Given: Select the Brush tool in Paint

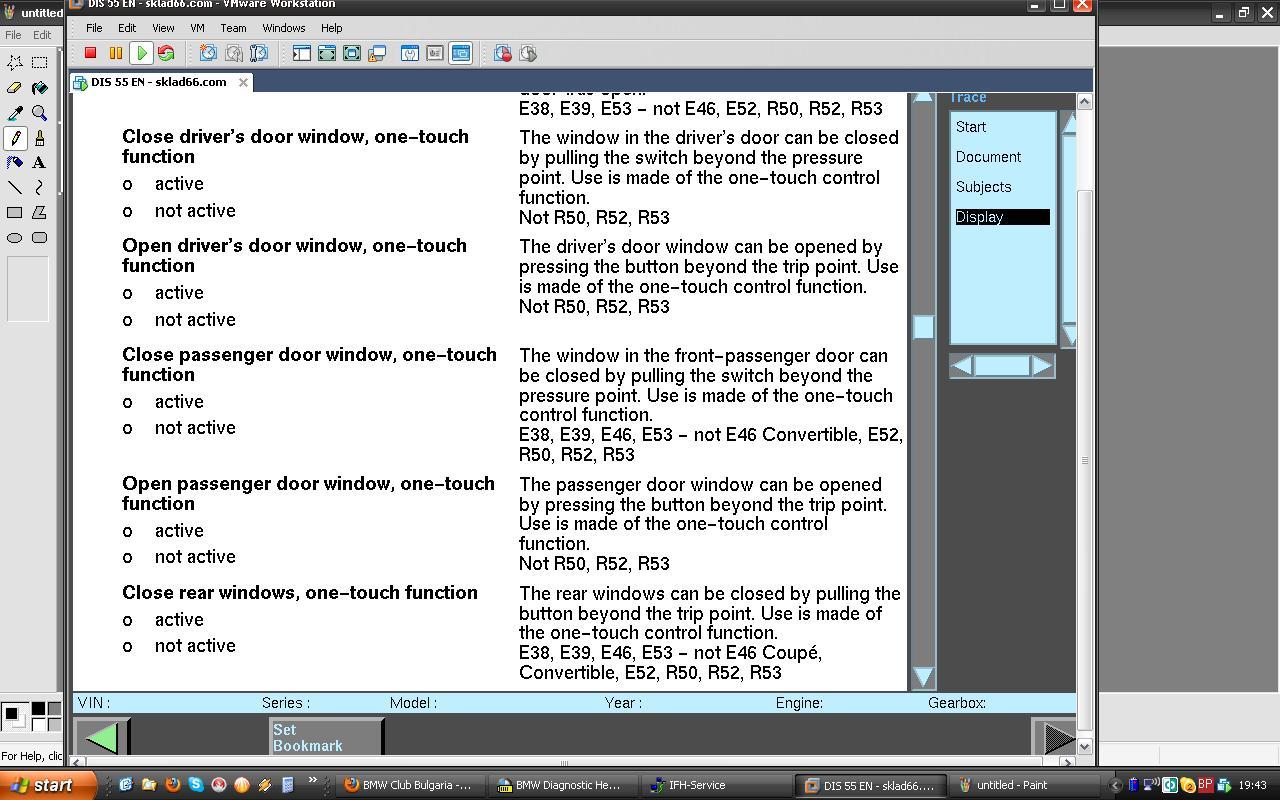Looking at the screenshot, I should click(x=40, y=138).
